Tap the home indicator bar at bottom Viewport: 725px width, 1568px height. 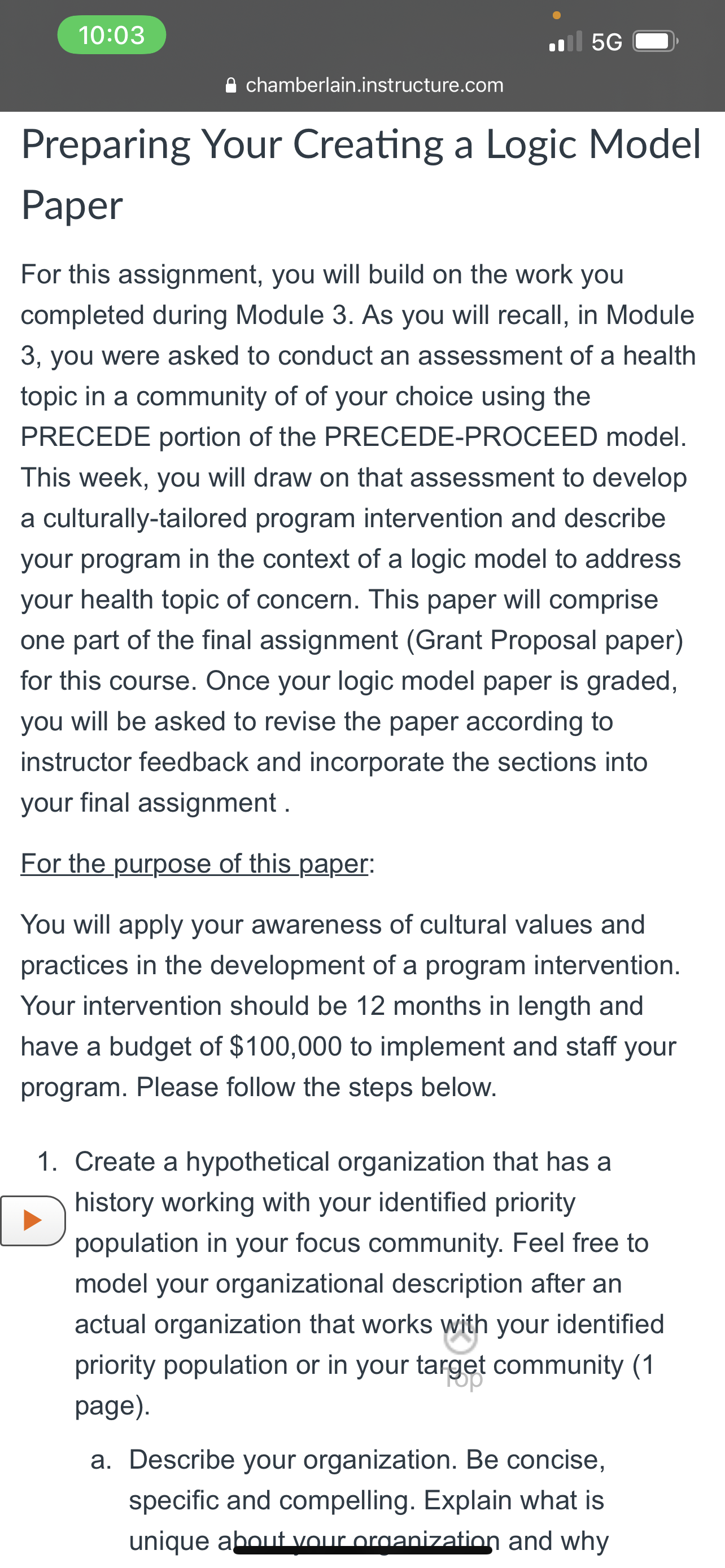[363, 1550]
